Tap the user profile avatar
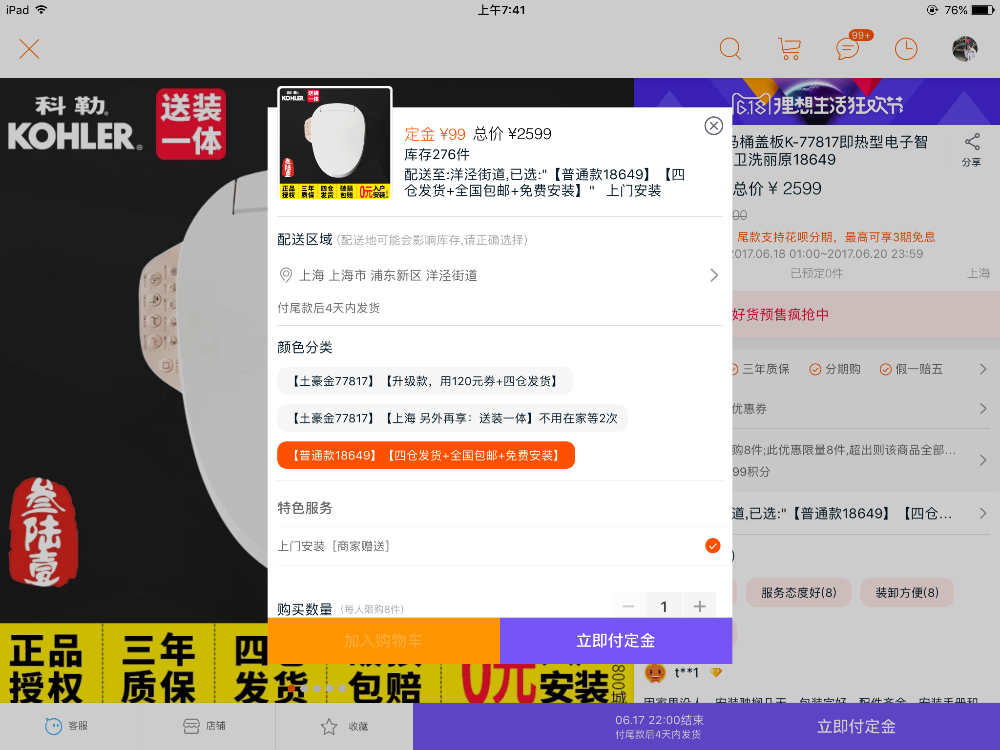Image resolution: width=1000 pixels, height=750 pixels. point(964,49)
